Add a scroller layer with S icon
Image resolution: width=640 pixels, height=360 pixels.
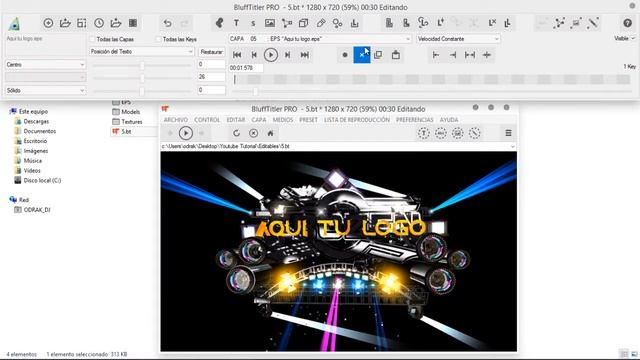(x=253, y=23)
